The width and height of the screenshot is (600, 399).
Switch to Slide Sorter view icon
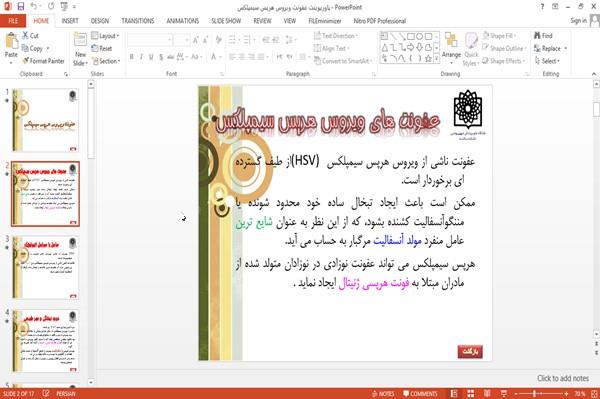(471, 394)
